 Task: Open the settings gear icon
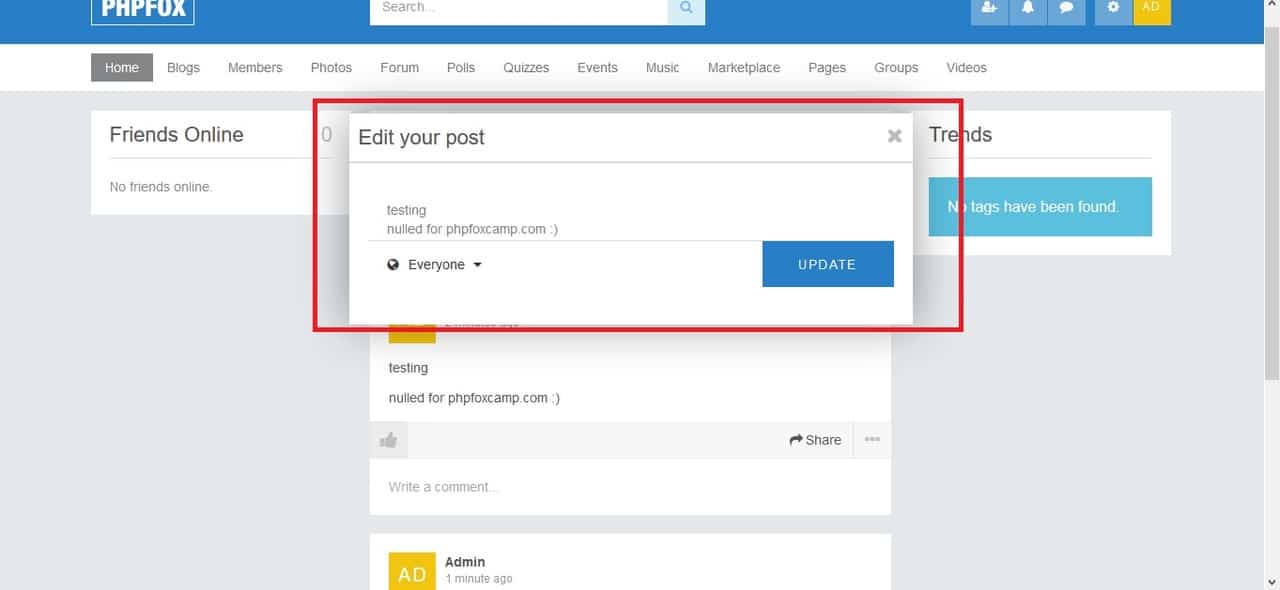click(1113, 10)
